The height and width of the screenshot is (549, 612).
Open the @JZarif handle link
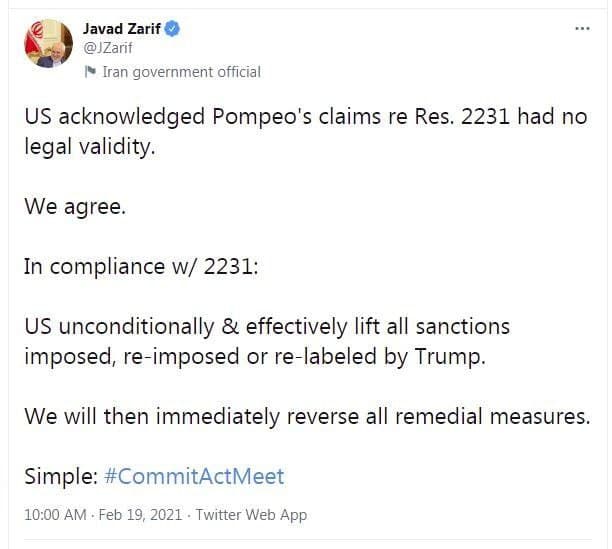pos(105,48)
